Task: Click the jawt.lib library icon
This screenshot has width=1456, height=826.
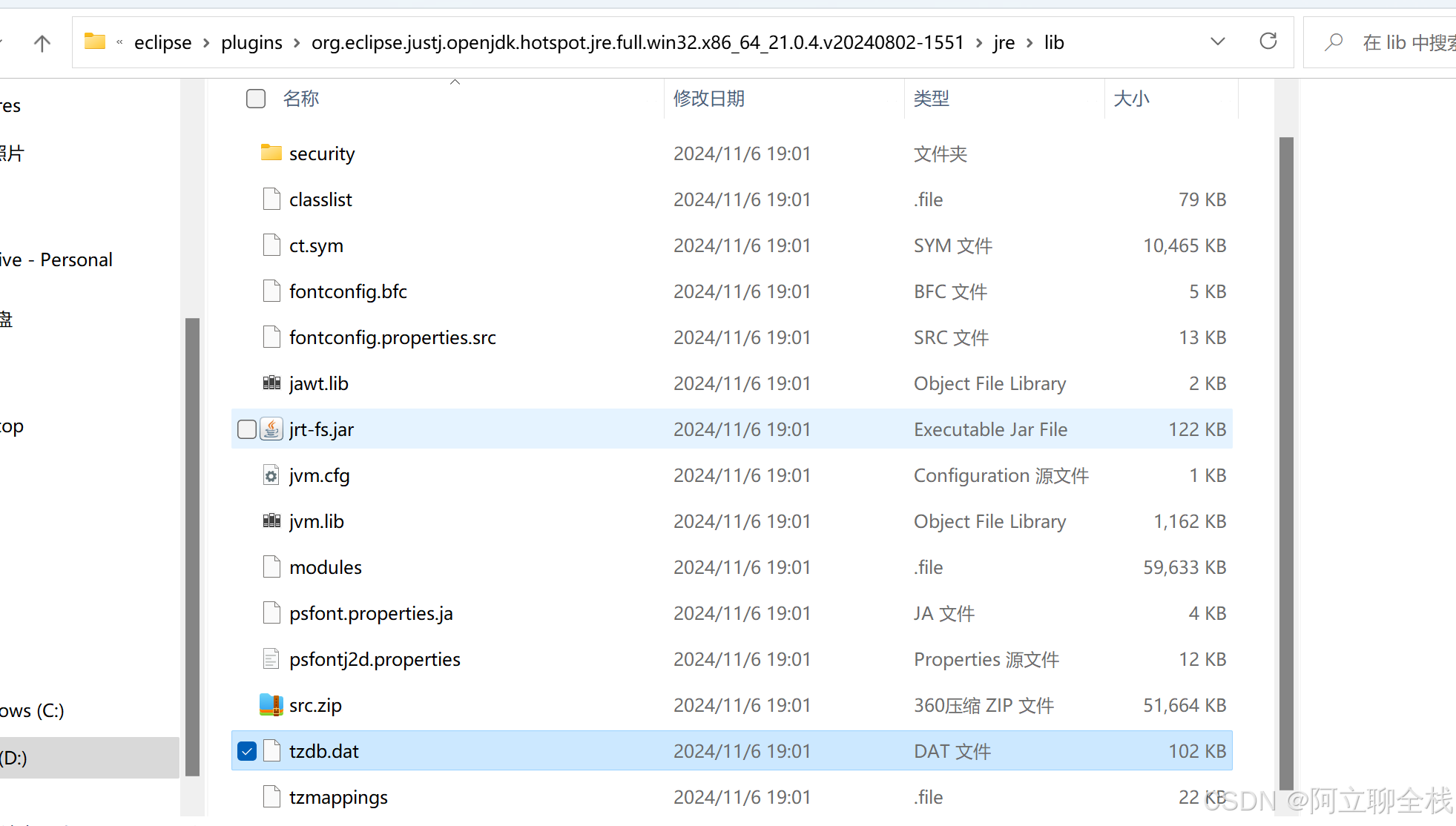Action: [271, 383]
